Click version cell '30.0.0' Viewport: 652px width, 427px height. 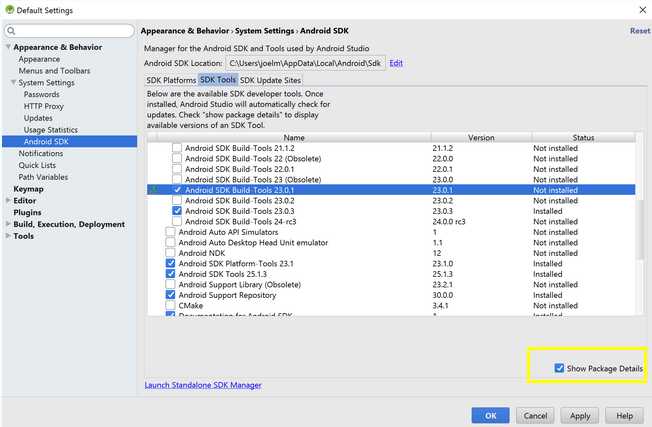(x=442, y=295)
